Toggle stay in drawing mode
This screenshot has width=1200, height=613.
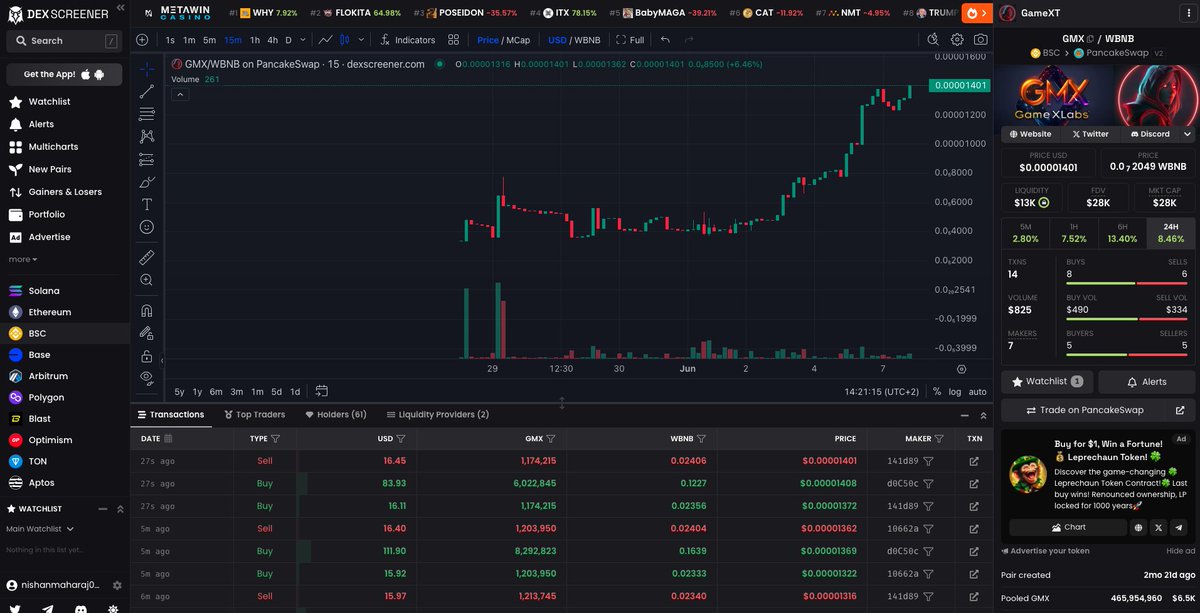pyautogui.click(x=147, y=333)
